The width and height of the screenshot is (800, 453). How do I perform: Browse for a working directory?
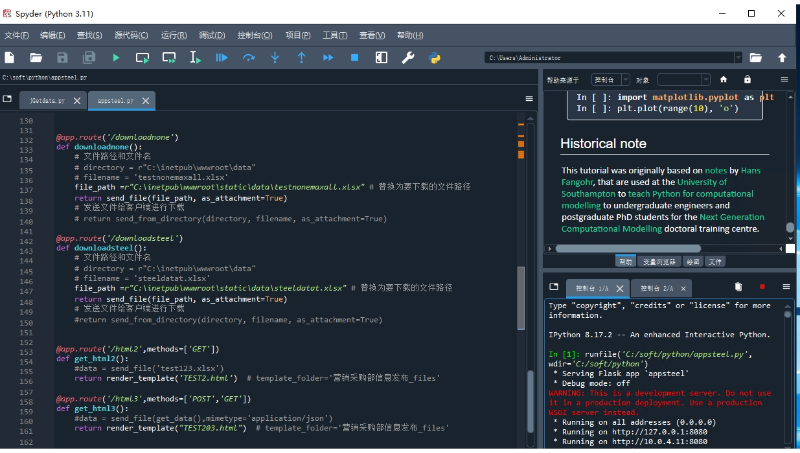[x=756, y=58]
